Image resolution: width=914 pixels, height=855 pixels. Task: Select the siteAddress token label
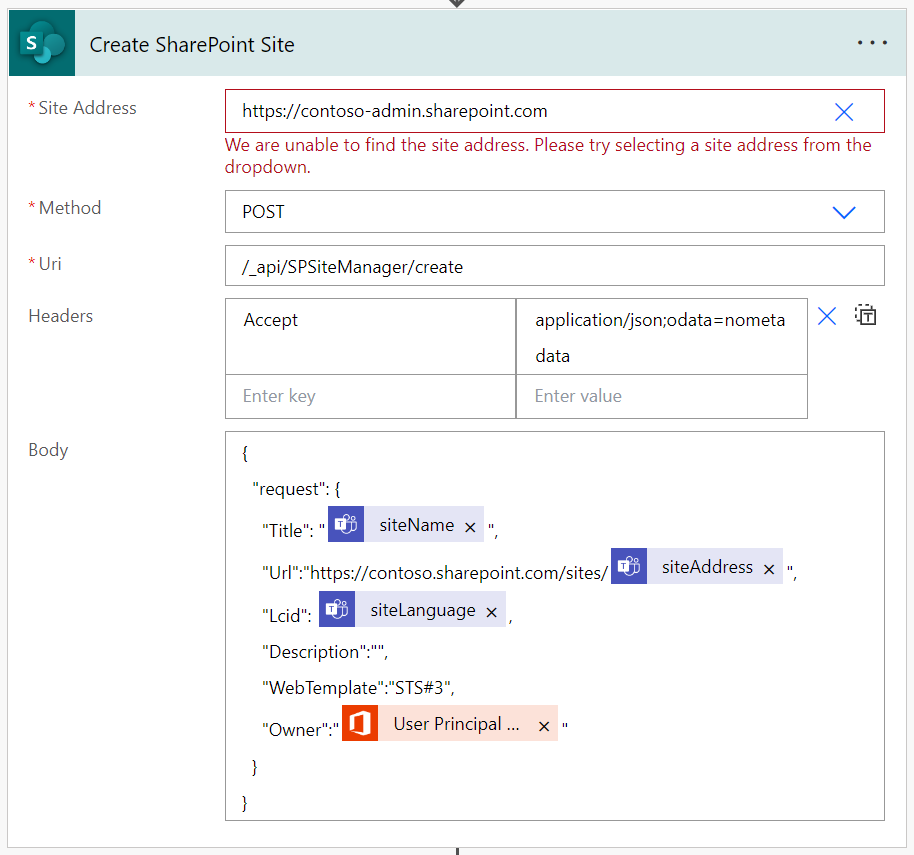pyautogui.click(x=707, y=567)
